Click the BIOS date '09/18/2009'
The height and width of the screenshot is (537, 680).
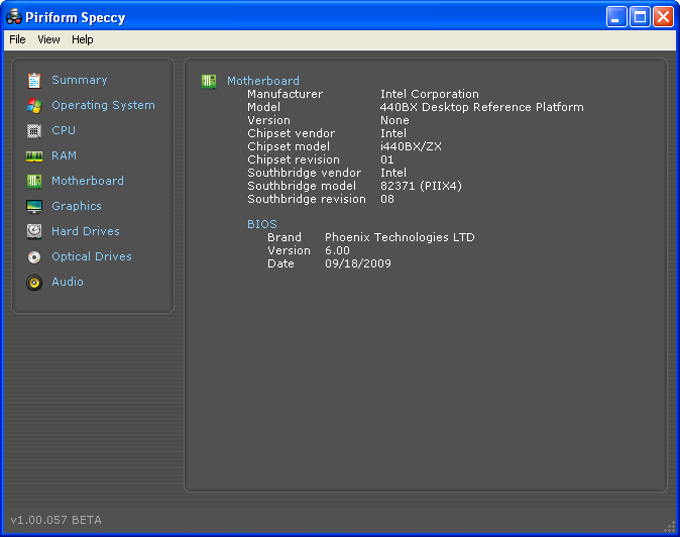pyautogui.click(x=358, y=264)
